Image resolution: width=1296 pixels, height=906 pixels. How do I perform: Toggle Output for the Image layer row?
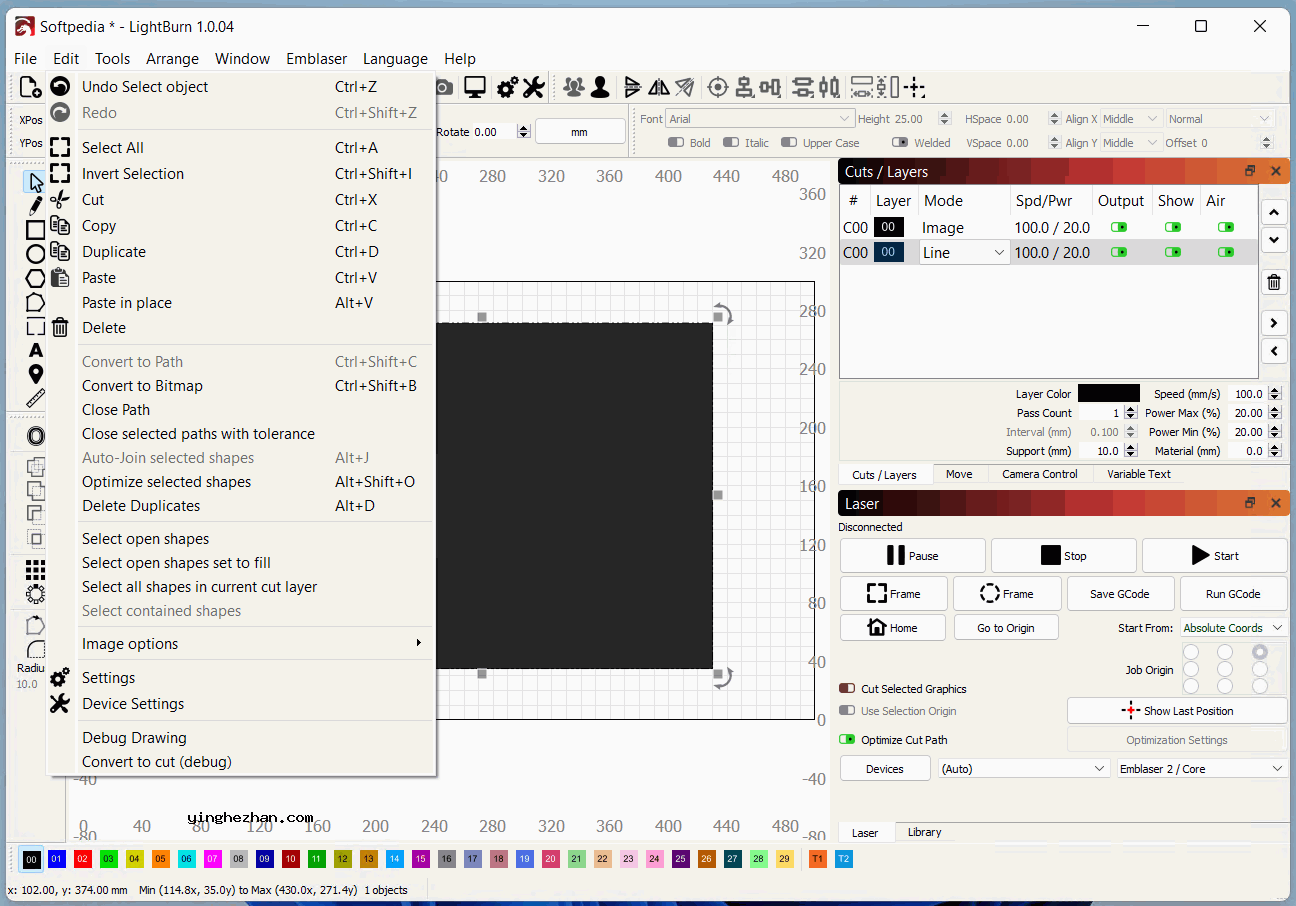pyautogui.click(x=1119, y=227)
